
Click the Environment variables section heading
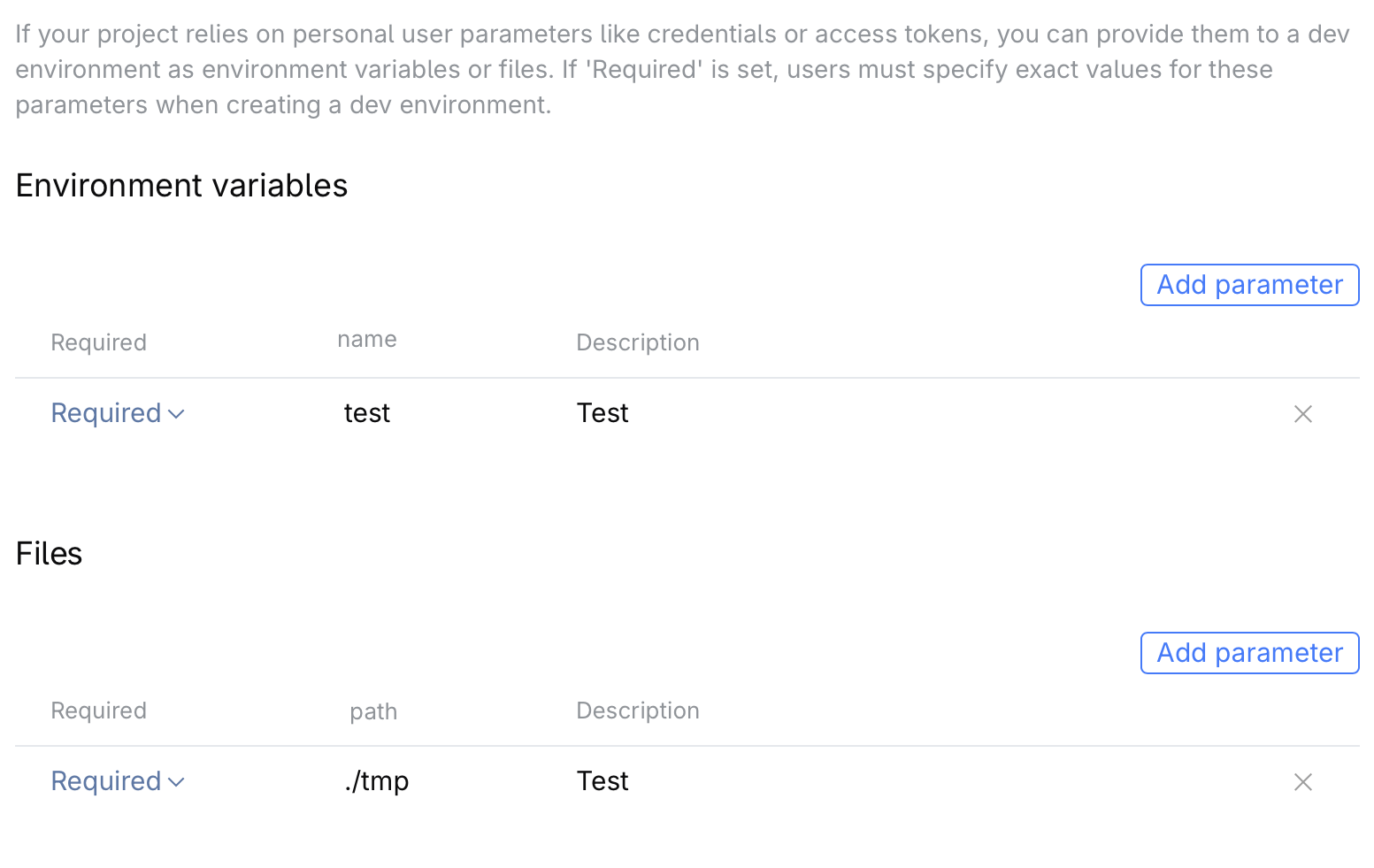pos(180,186)
